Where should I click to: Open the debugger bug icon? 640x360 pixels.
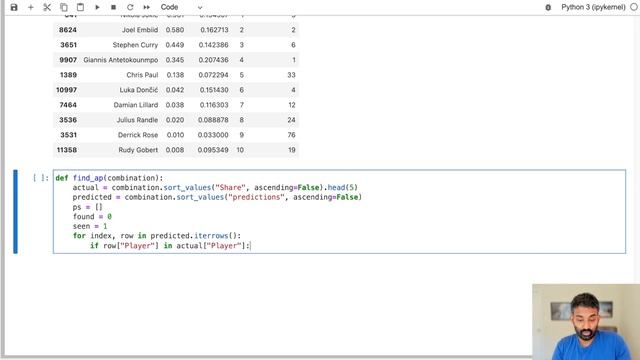[x=548, y=7]
